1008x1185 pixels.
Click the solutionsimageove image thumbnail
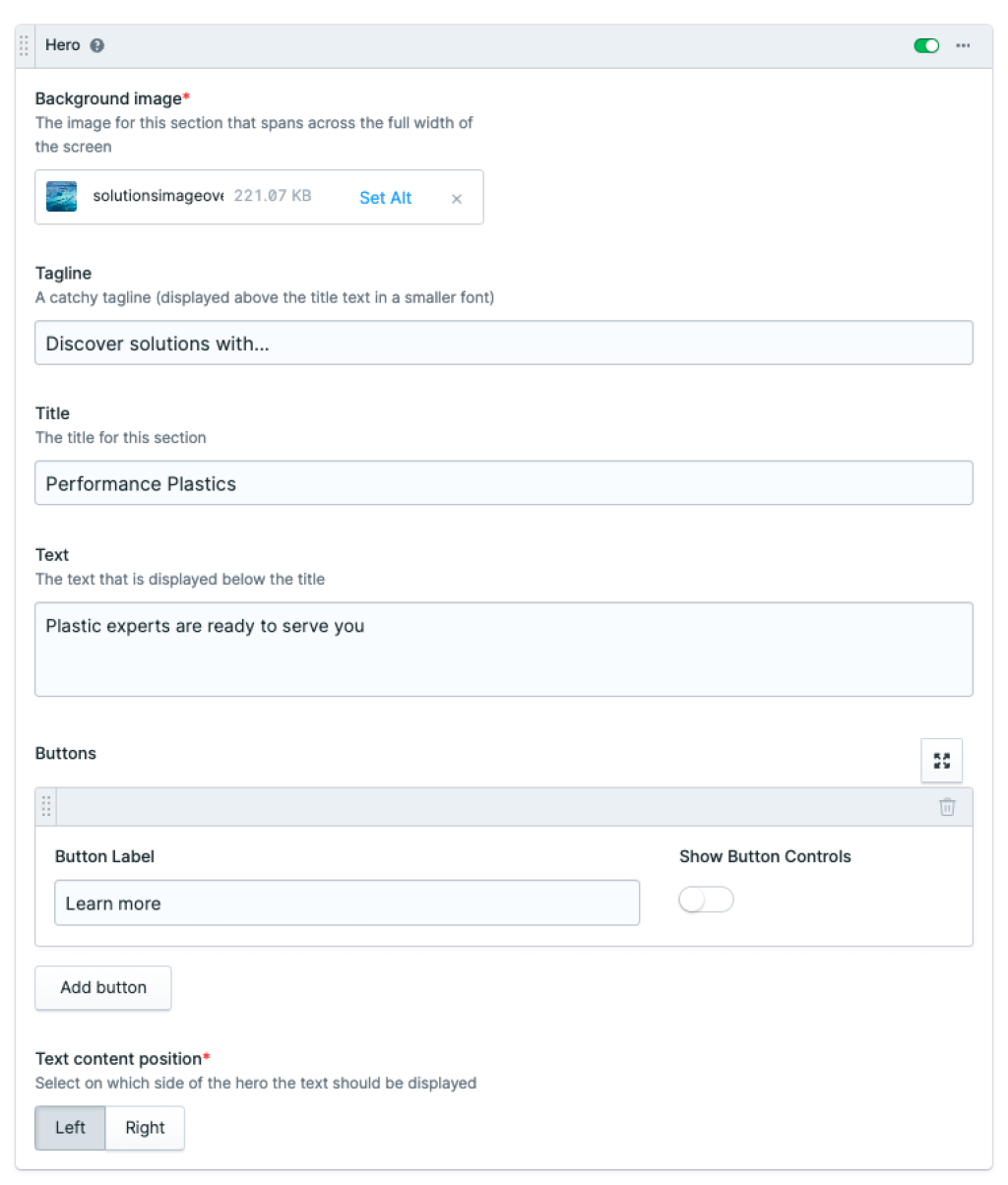[61, 196]
